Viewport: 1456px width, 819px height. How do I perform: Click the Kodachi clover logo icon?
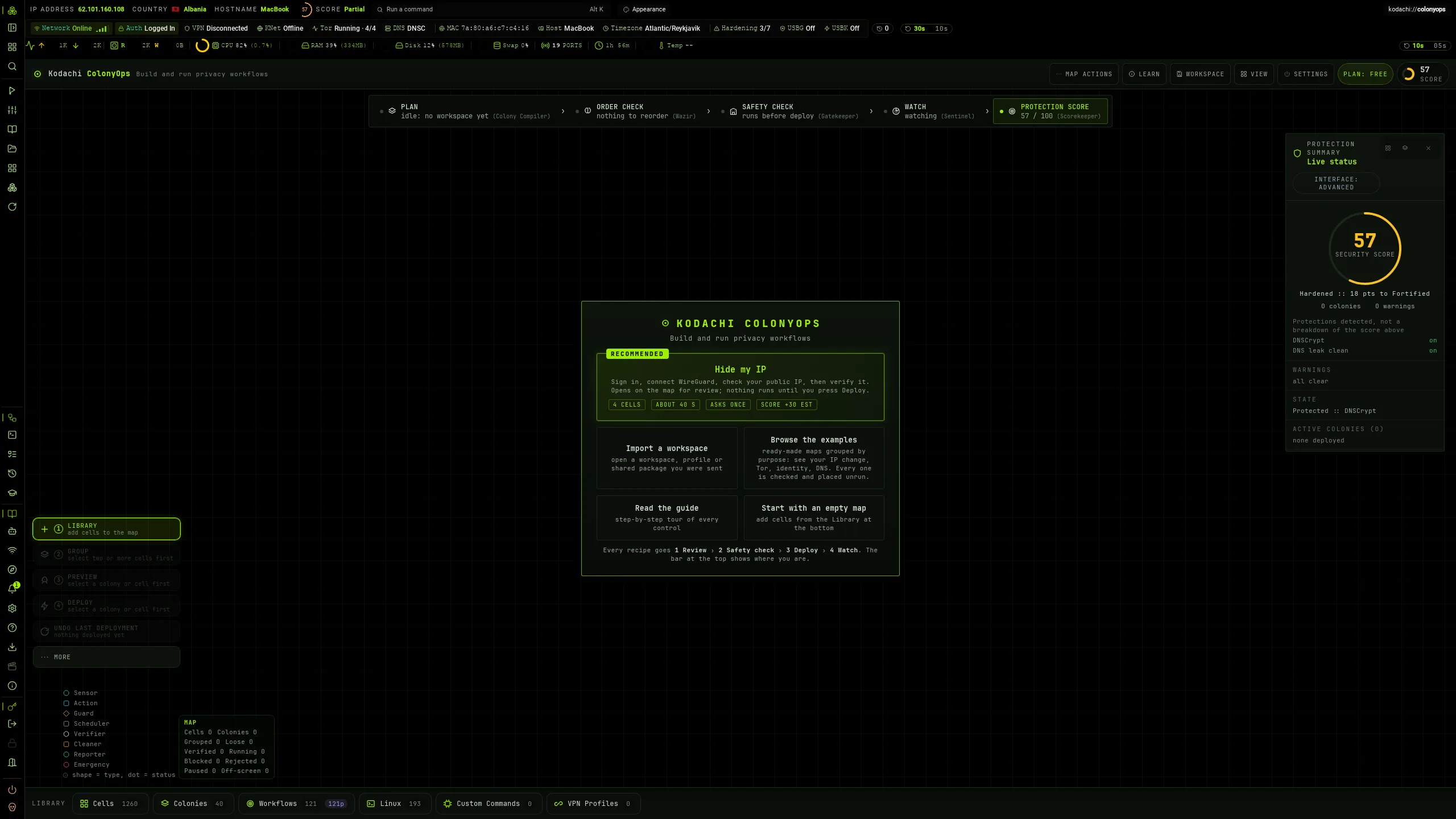(x=12, y=10)
